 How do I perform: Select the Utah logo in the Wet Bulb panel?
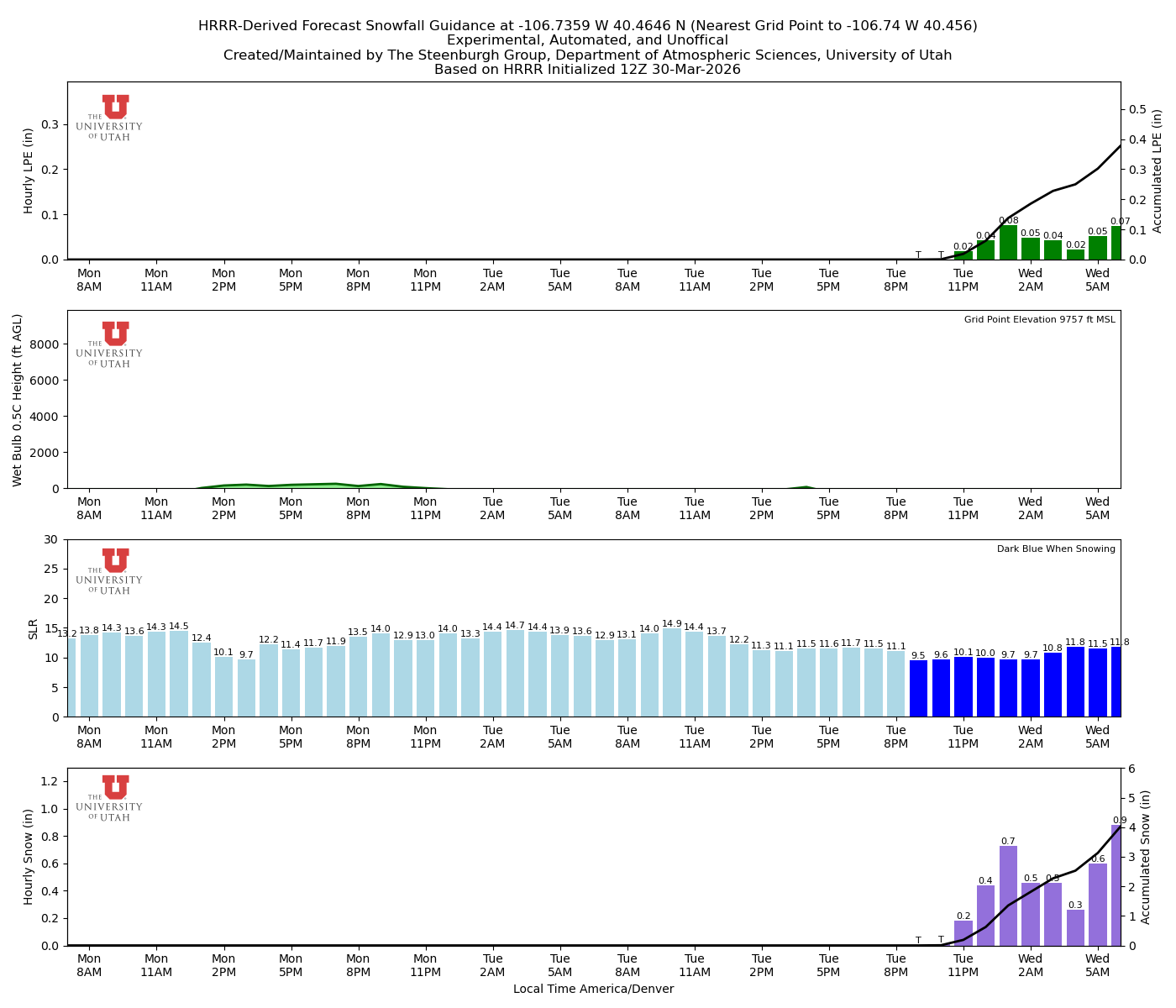coord(113,343)
